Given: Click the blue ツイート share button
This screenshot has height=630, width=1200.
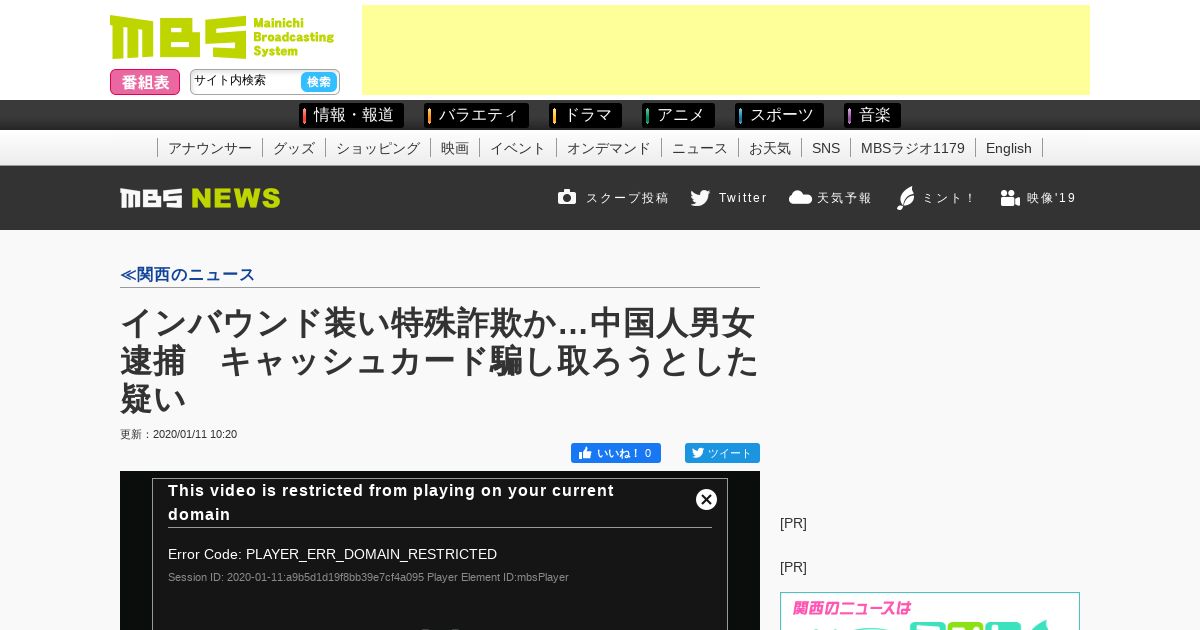Looking at the screenshot, I should 722,453.
